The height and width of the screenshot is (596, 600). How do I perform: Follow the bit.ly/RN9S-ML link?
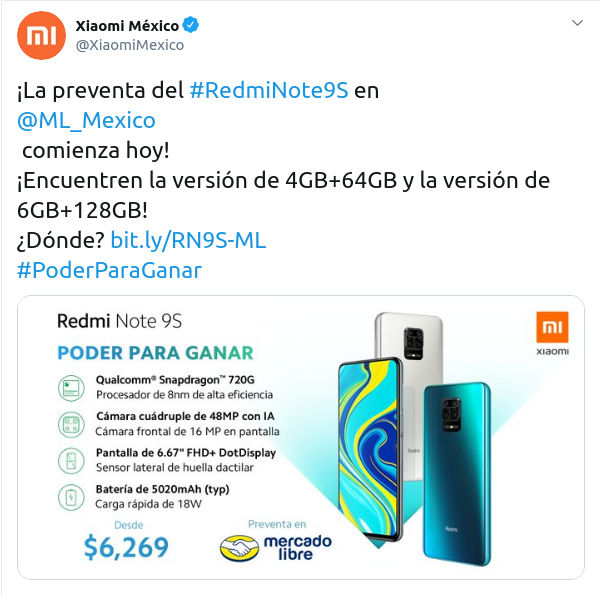tap(188, 240)
